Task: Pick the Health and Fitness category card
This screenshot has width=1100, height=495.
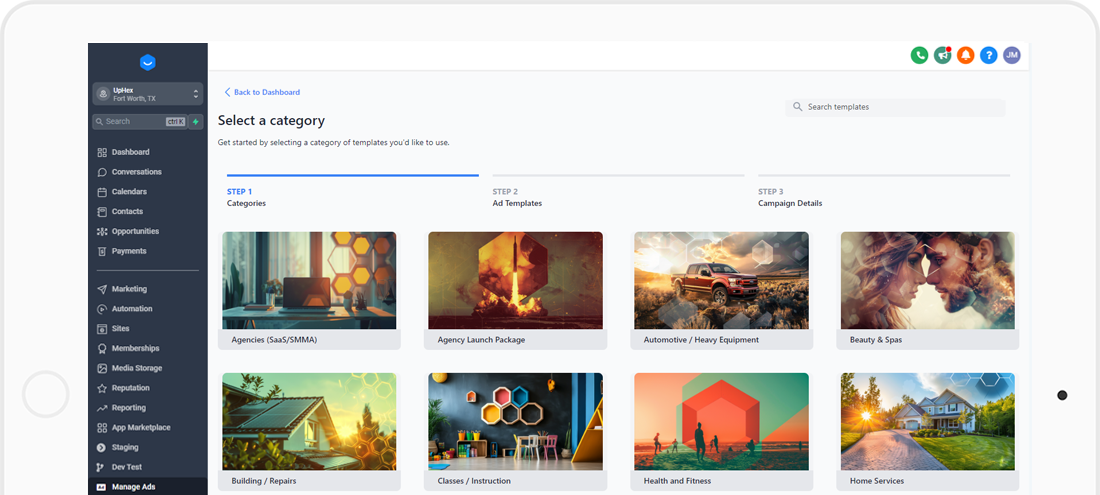Action: pos(721,431)
